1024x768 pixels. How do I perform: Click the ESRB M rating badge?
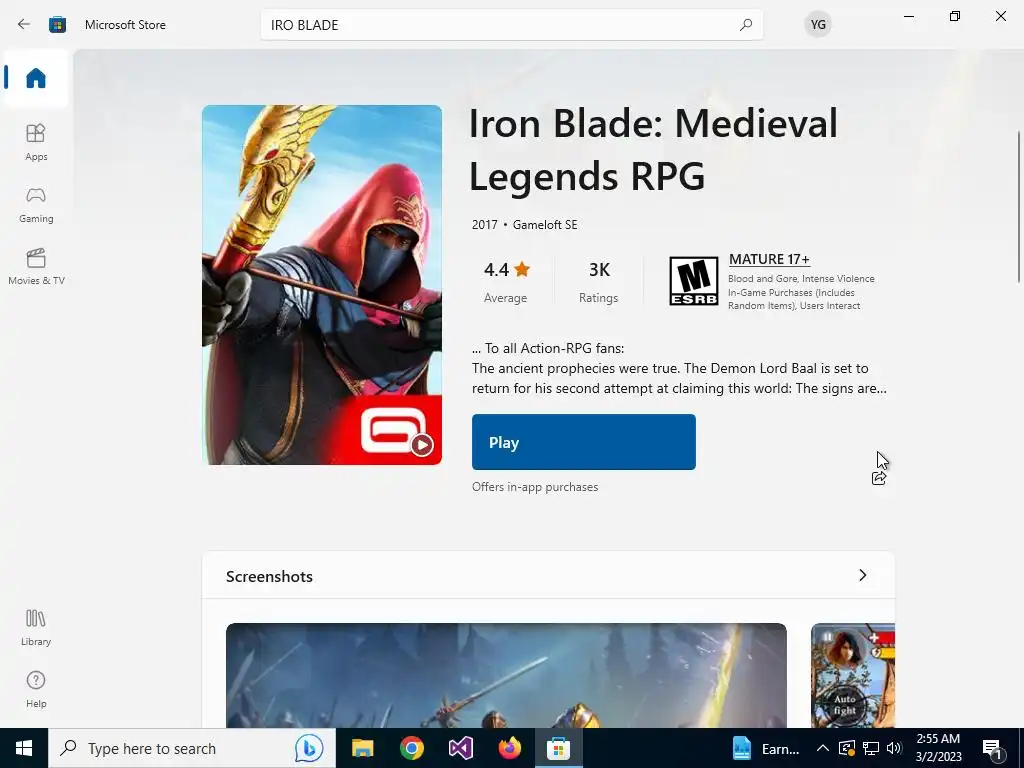click(x=694, y=281)
